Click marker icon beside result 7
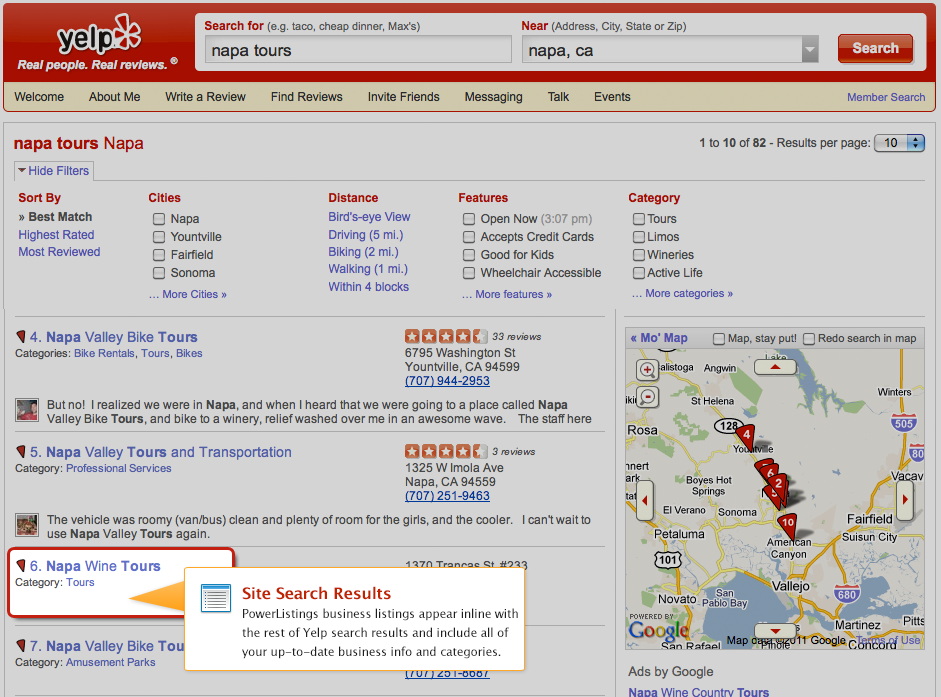 tap(21, 645)
